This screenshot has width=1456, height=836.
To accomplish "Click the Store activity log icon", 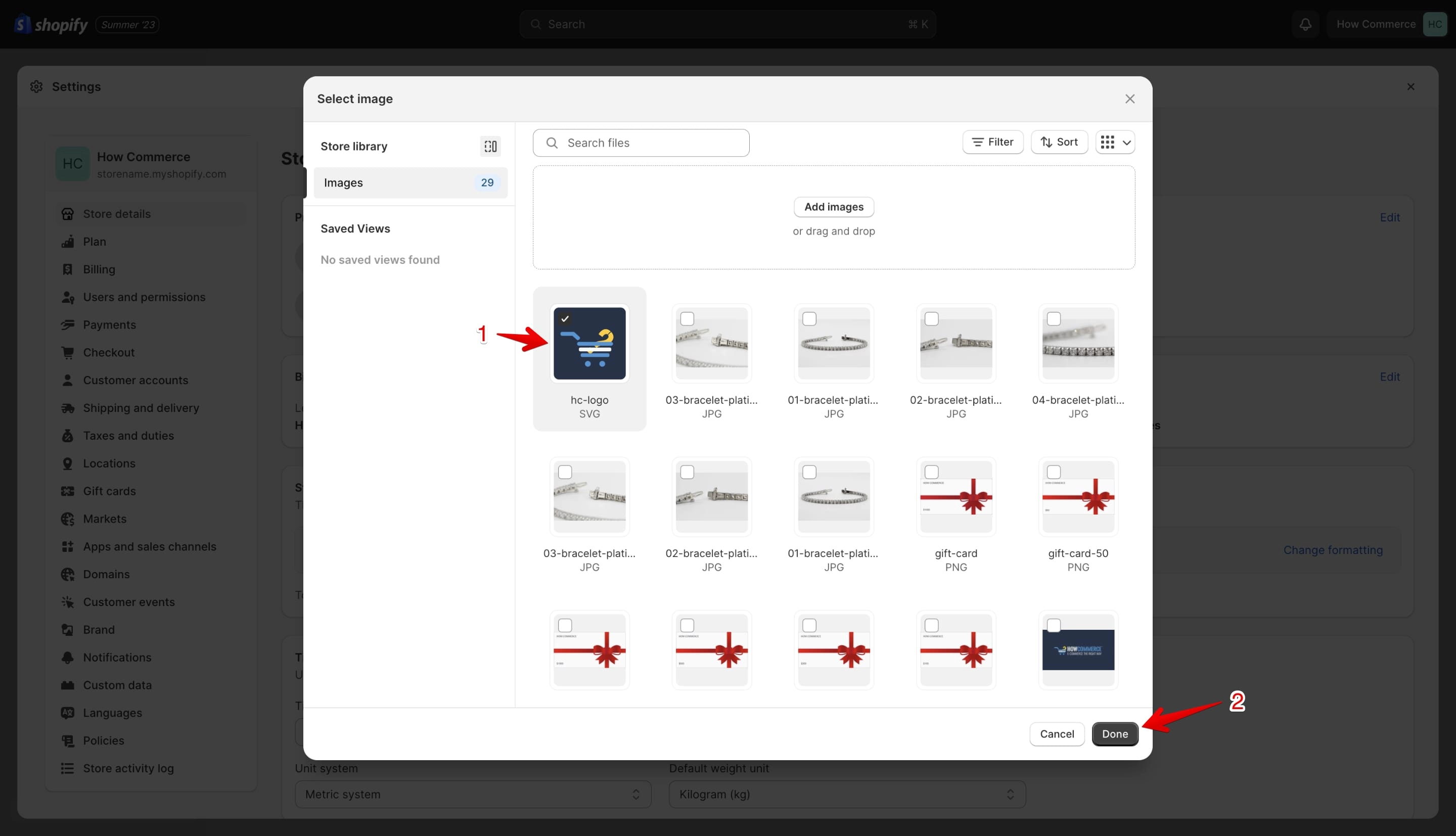I will [x=68, y=768].
